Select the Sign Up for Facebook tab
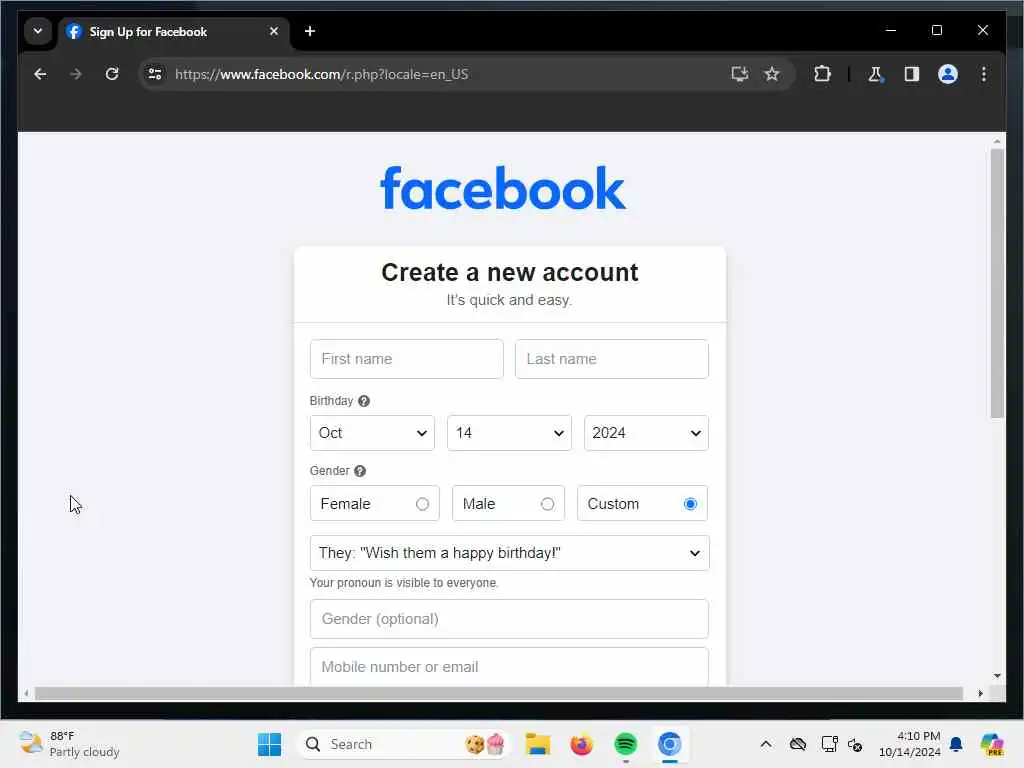The height and width of the screenshot is (768, 1024). [x=173, y=31]
